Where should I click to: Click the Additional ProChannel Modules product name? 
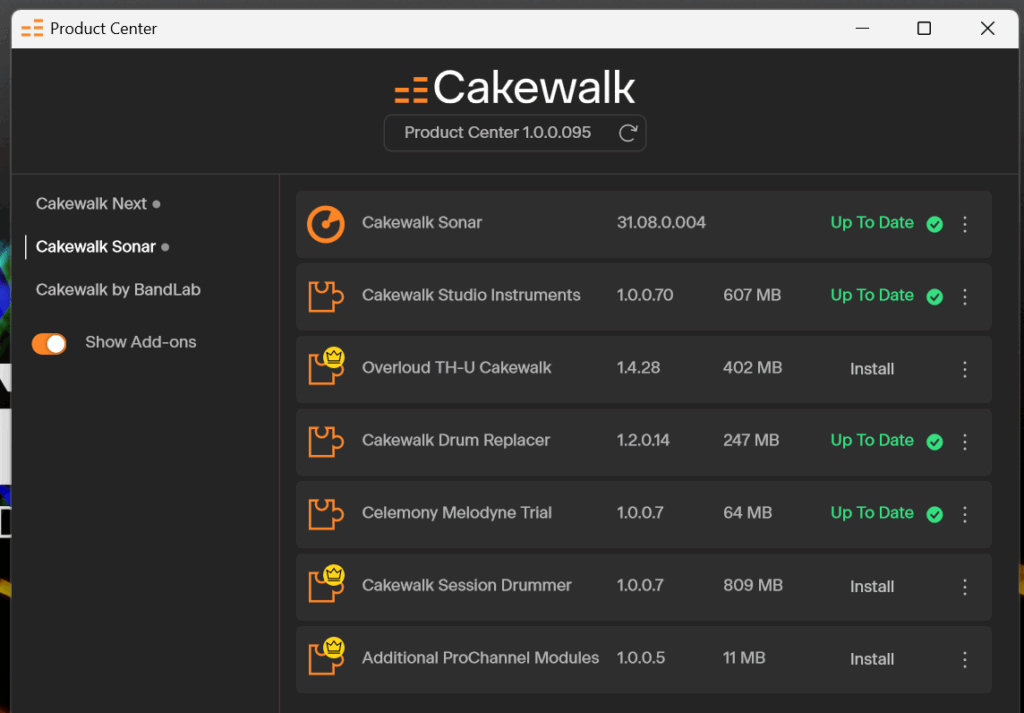(x=480, y=658)
